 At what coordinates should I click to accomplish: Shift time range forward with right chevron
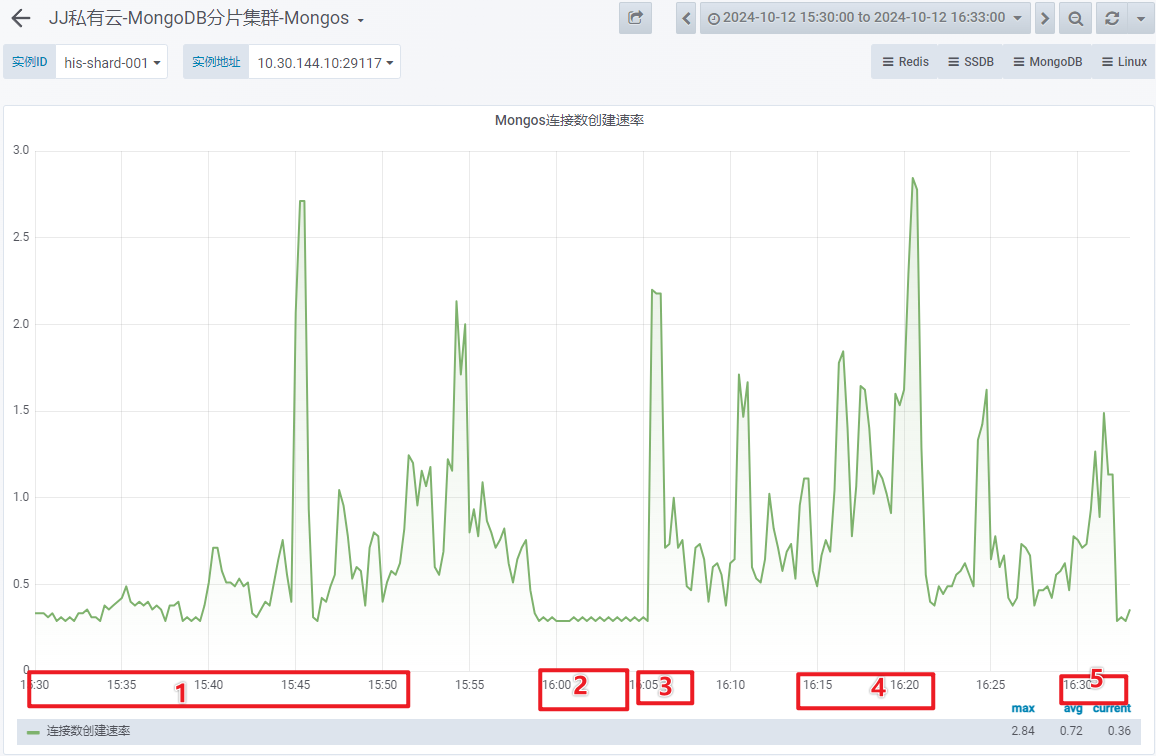point(1044,18)
